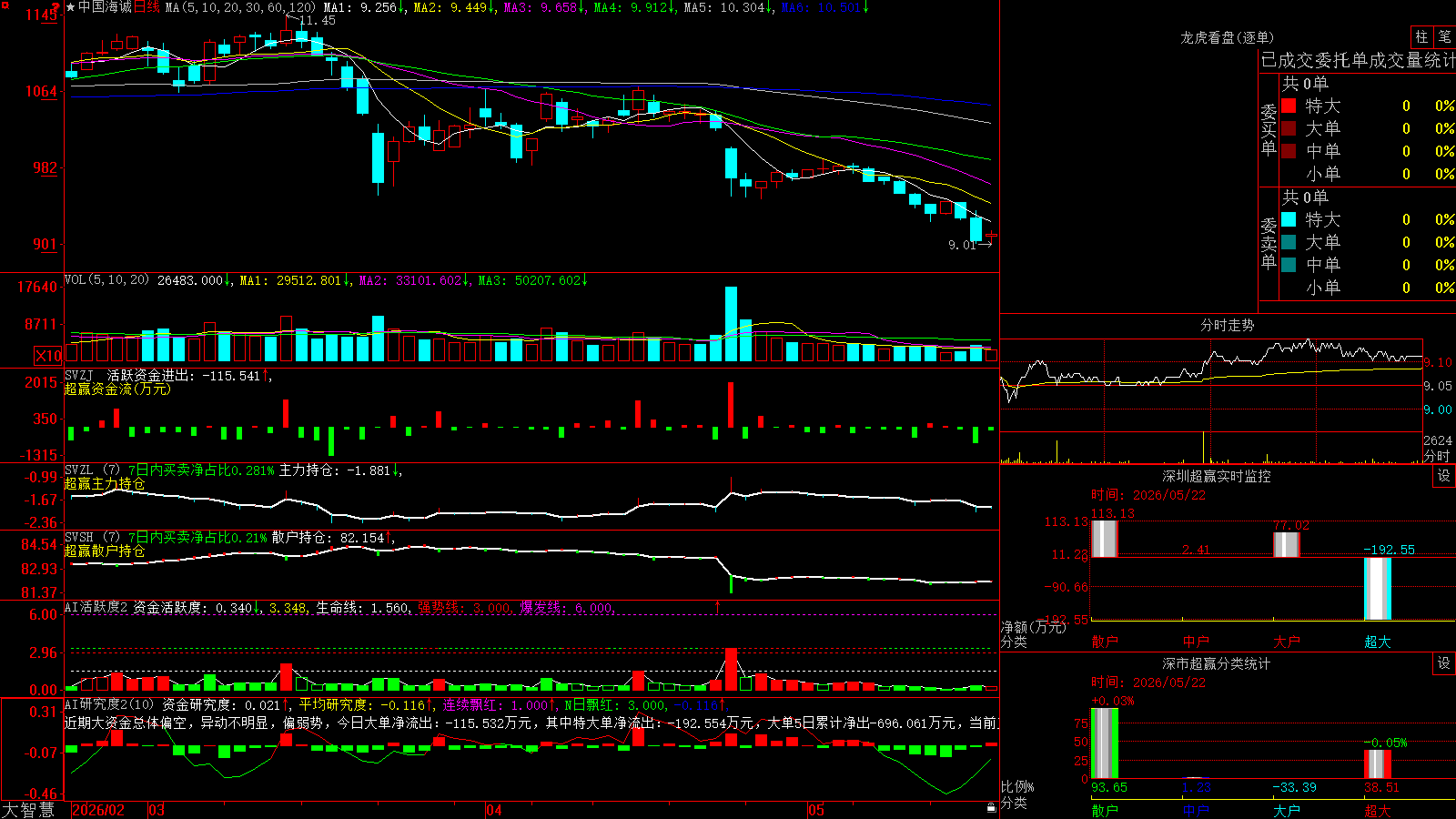This screenshot has width=1456, height=819.
Task: Click the dark red 中单 buy-order swatch
Action: (x=1289, y=151)
